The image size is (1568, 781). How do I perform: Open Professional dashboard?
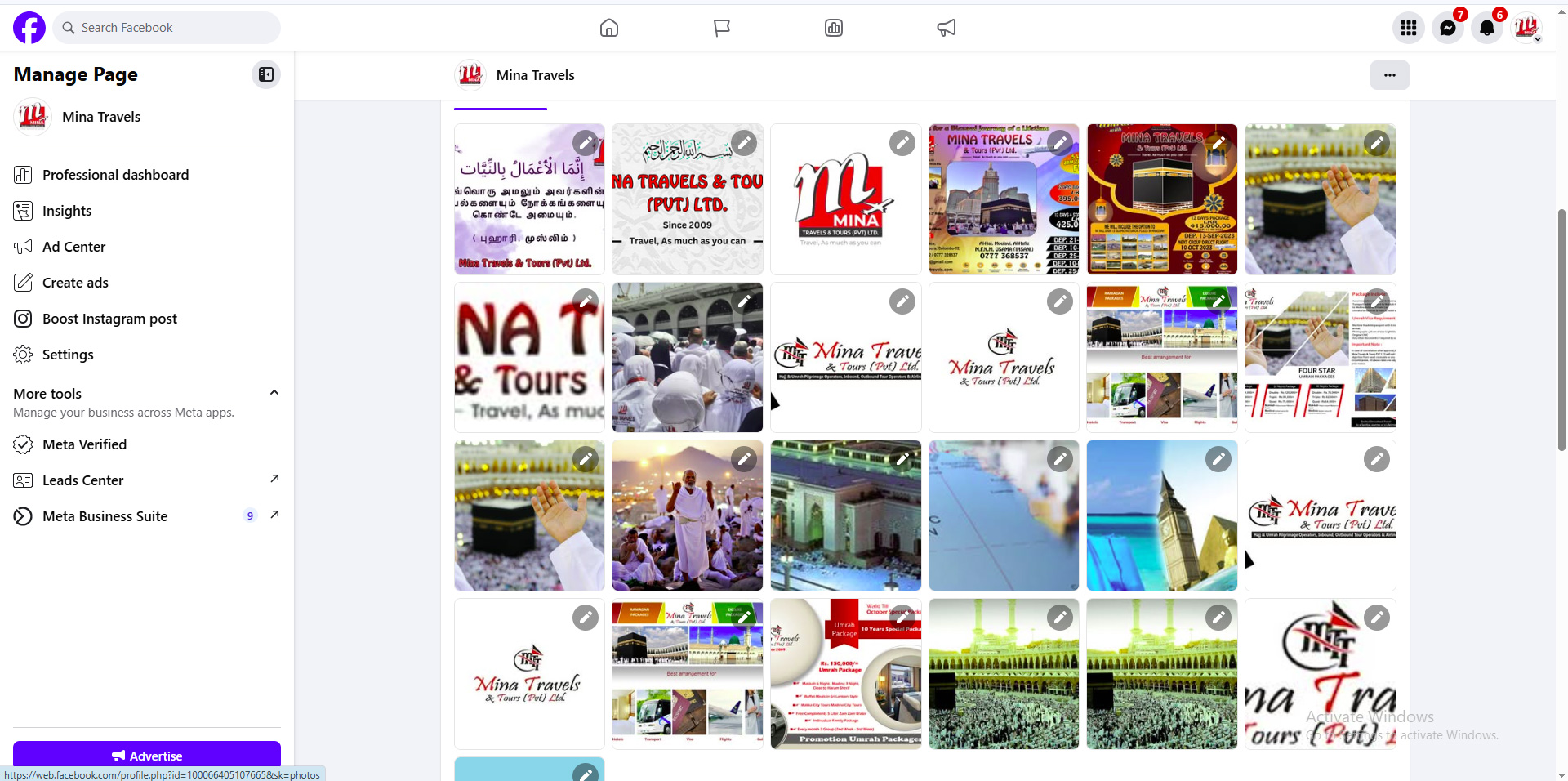point(115,175)
